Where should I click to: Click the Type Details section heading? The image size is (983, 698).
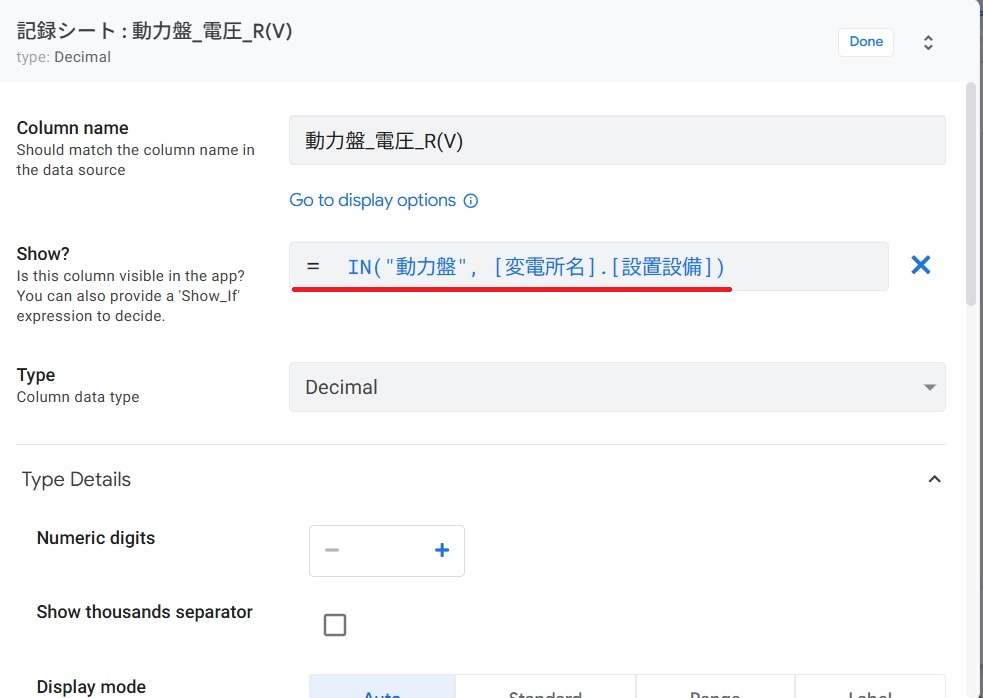click(76, 480)
